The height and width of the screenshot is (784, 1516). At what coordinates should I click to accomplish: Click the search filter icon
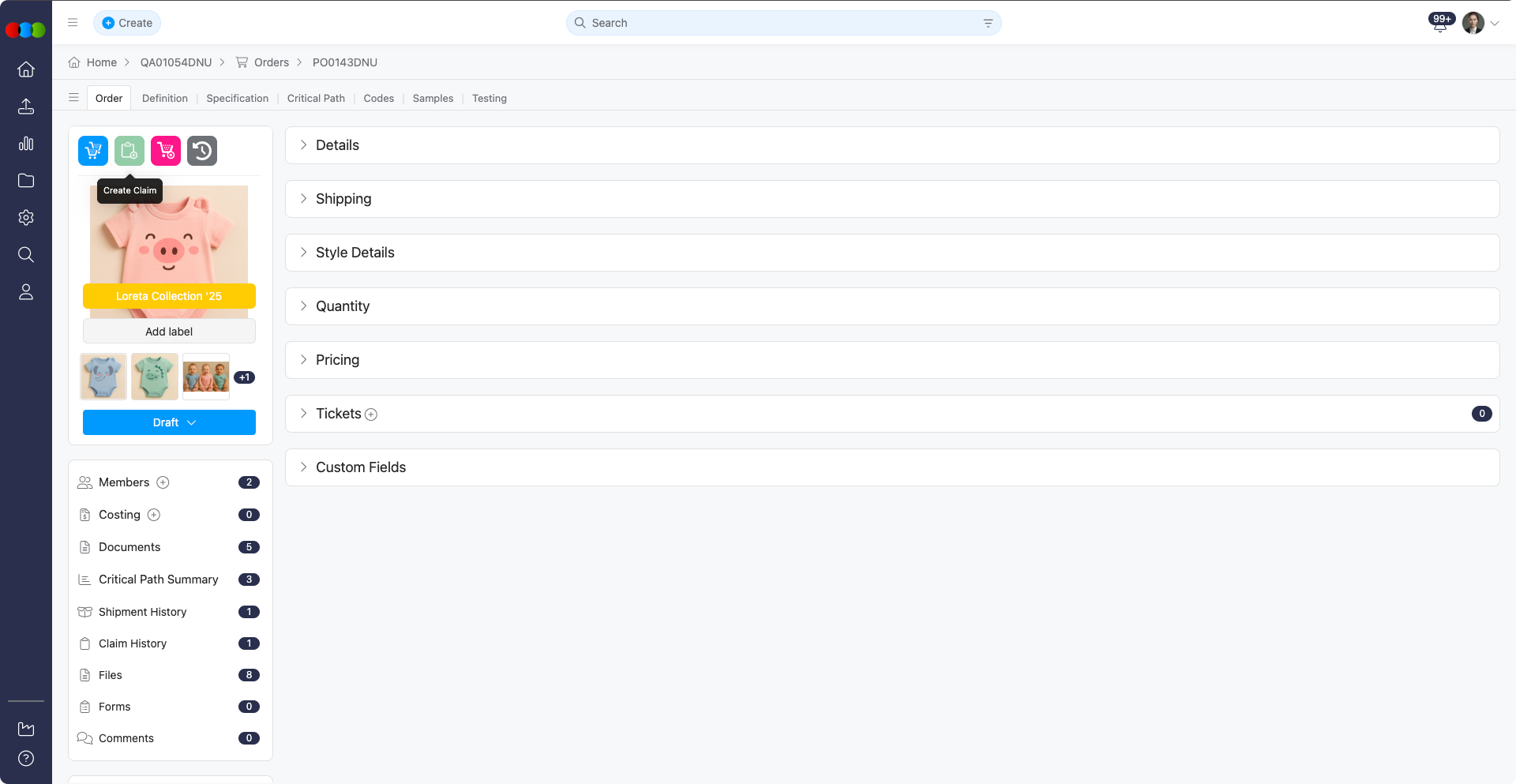pyautogui.click(x=988, y=24)
